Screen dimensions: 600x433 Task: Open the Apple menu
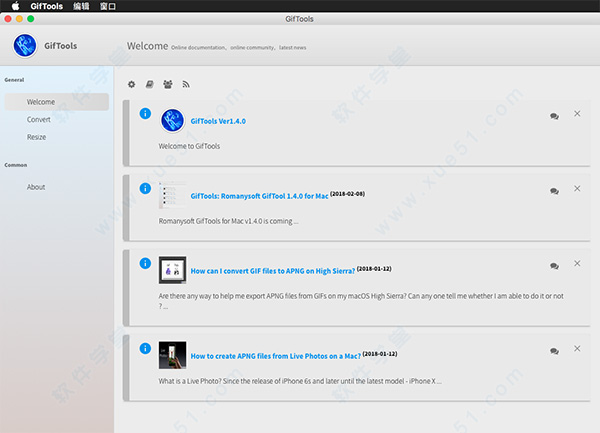(x=15, y=6)
